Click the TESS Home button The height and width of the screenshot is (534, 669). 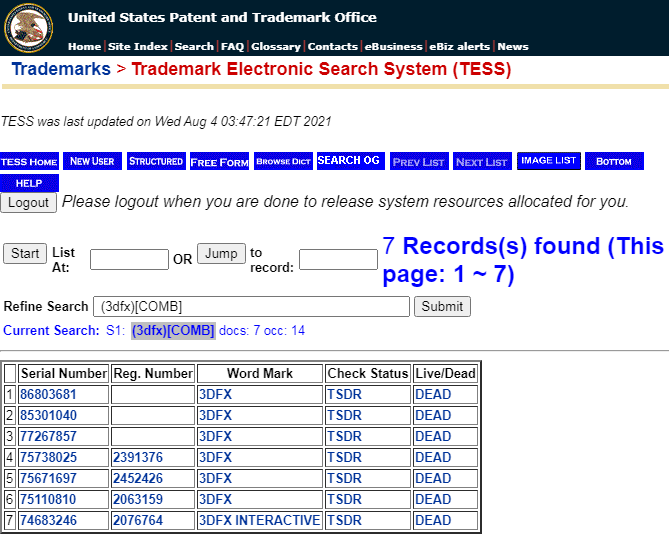click(x=29, y=161)
